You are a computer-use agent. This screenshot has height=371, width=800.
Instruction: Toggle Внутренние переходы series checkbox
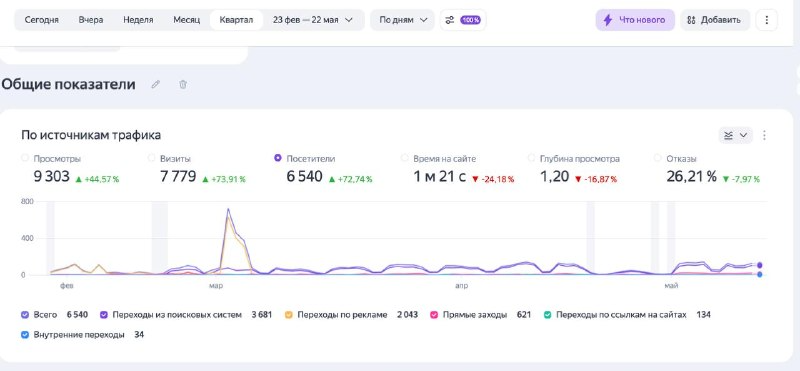click(25, 335)
